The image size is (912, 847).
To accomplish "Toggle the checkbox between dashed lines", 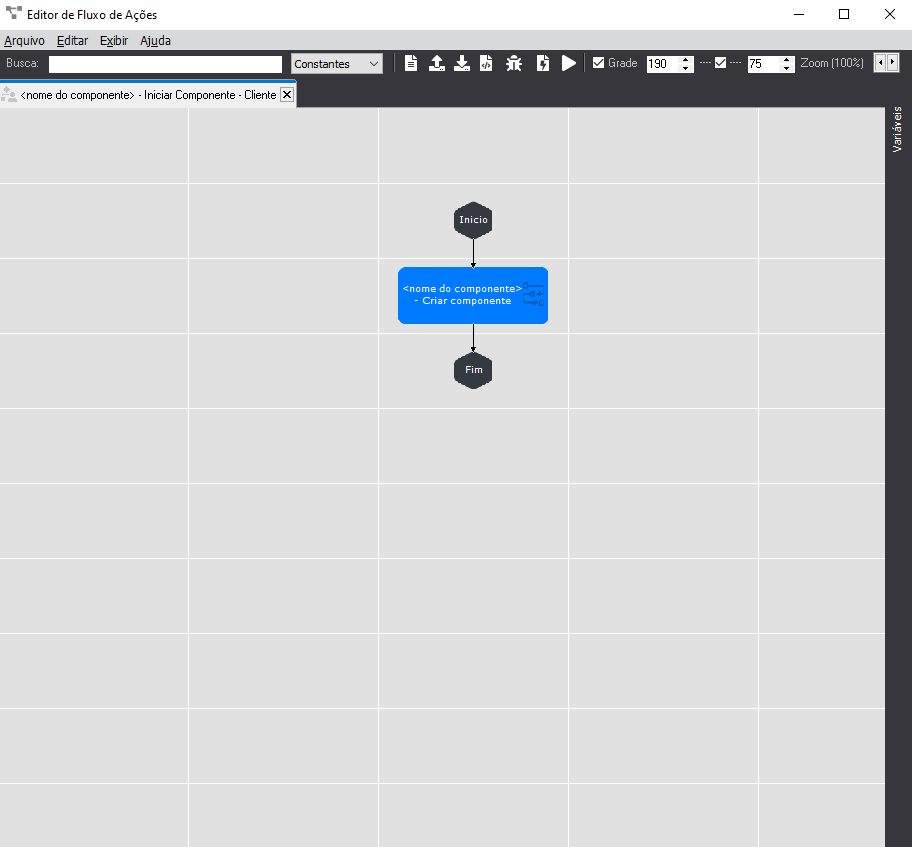I will [x=720, y=63].
